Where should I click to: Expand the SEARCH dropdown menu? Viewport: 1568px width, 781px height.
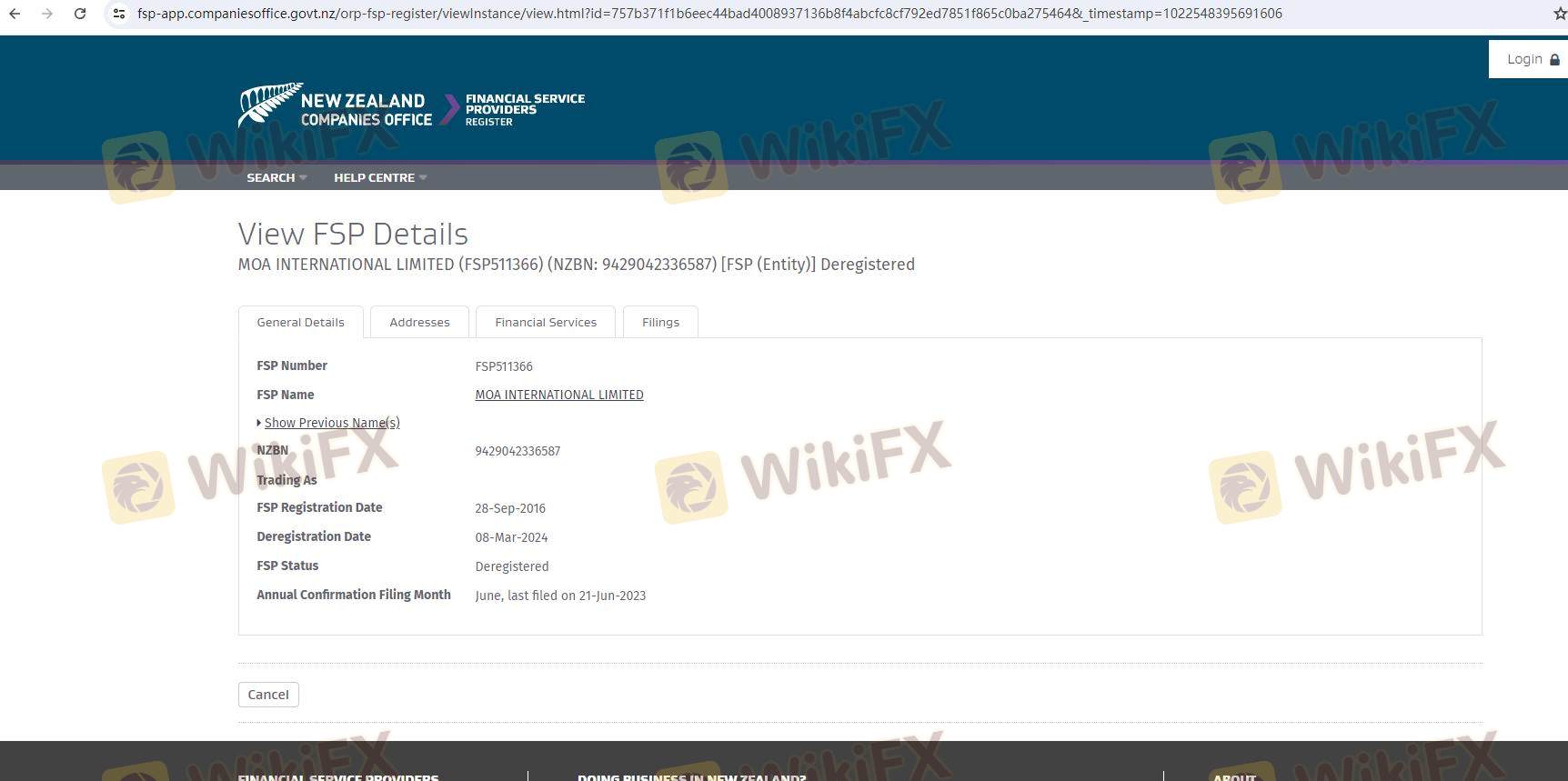(276, 177)
